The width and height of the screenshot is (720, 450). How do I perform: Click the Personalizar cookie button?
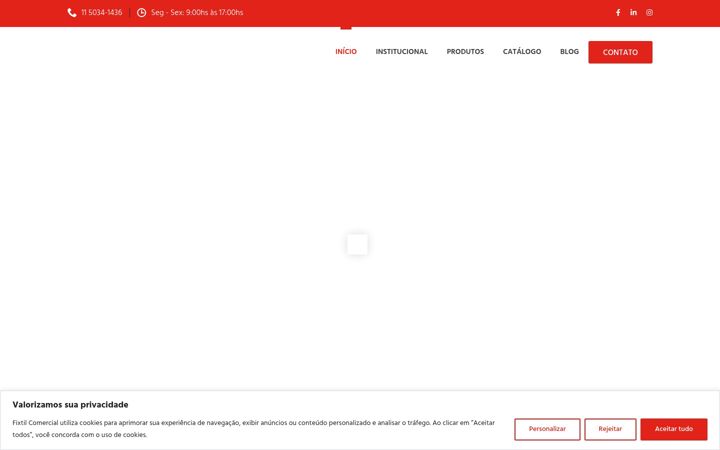(547, 429)
